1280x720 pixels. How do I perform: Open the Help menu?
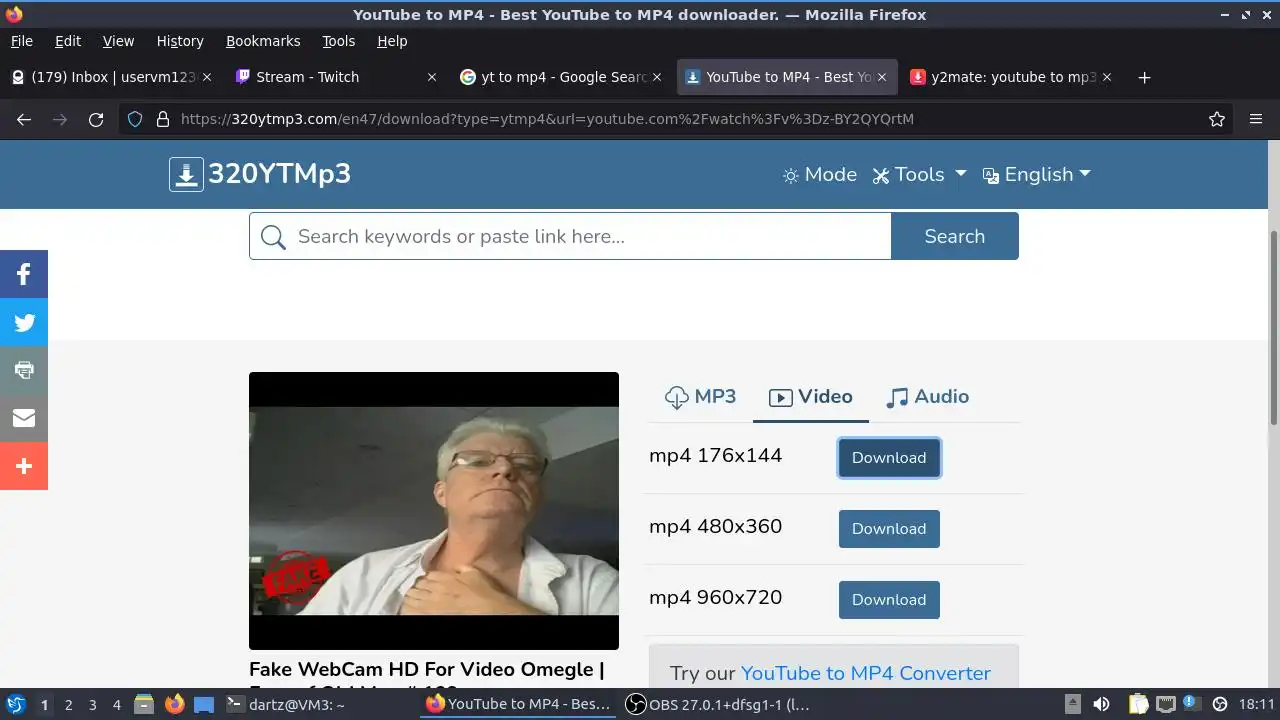(392, 41)
